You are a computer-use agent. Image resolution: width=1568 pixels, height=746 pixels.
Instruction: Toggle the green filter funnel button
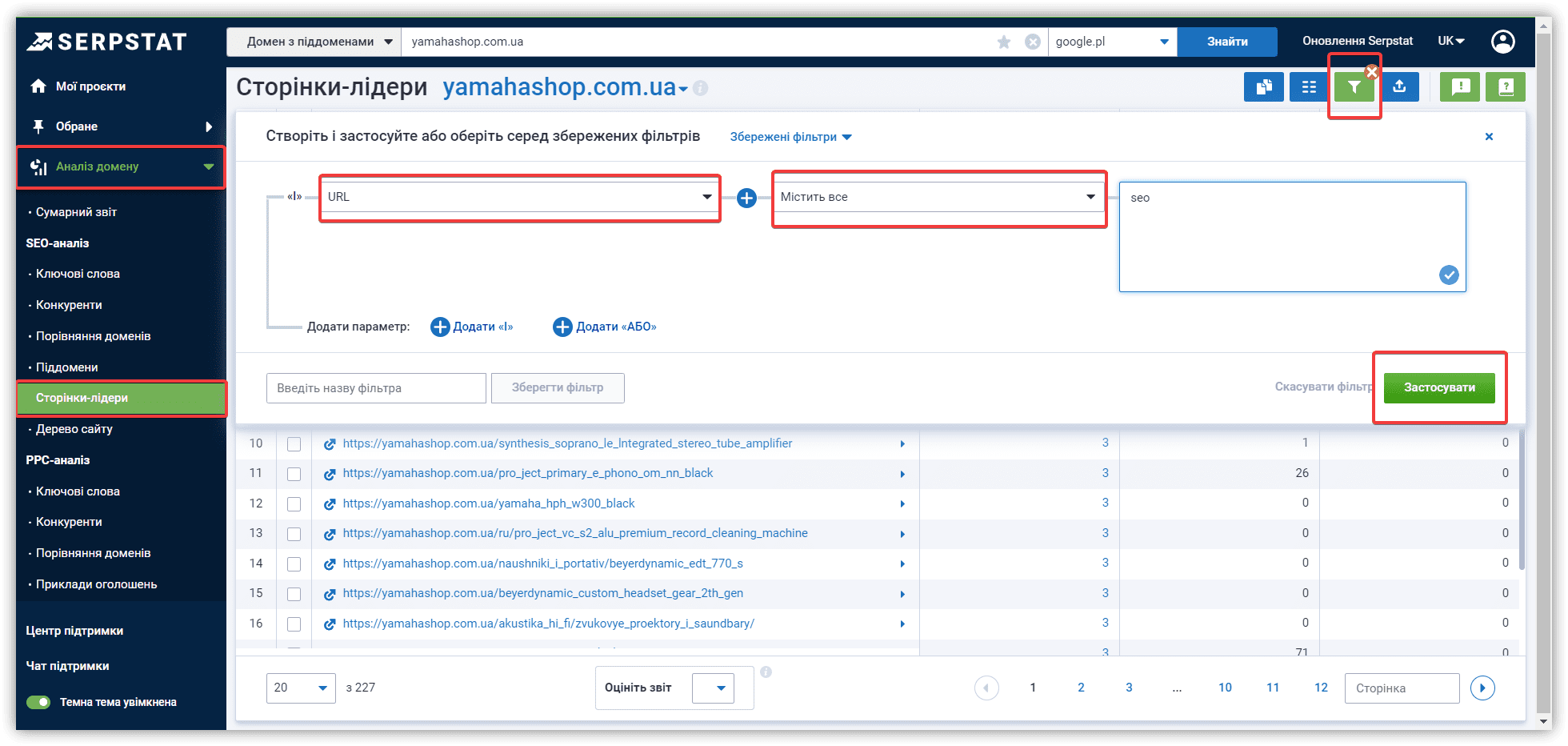[x=1354, y=86]
